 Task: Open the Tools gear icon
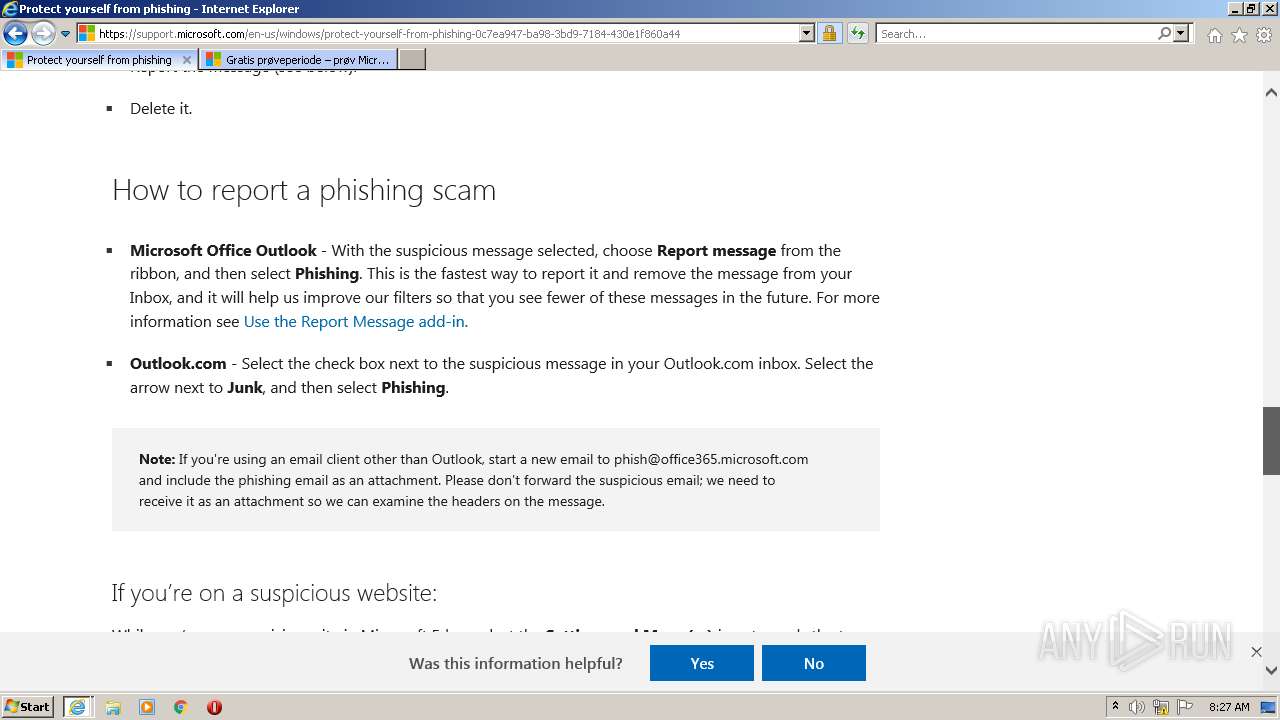(1264, 35)
